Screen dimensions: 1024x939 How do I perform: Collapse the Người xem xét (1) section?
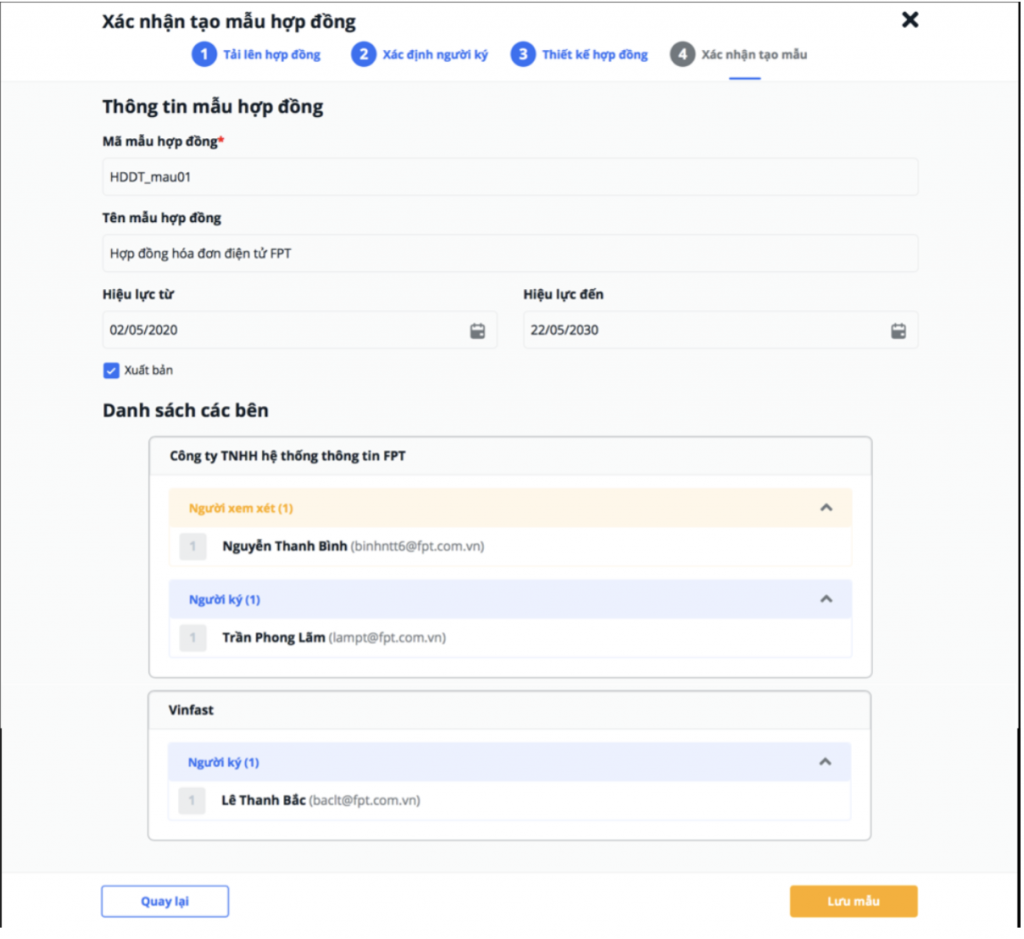point(826,508)
